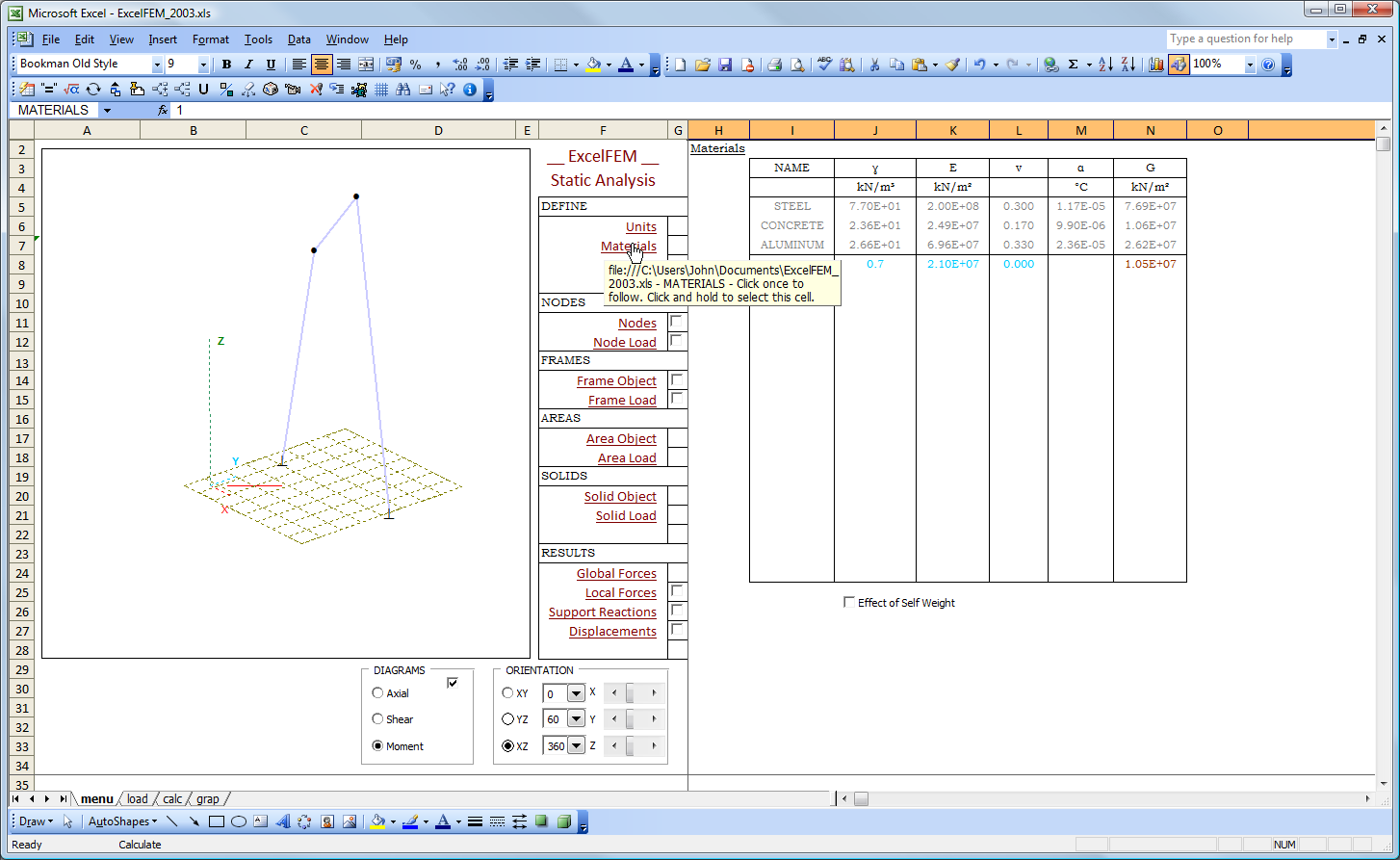Apply percent style format
Image resolution: width=1400 pixels, height=860 pixels.
[415, 65]
